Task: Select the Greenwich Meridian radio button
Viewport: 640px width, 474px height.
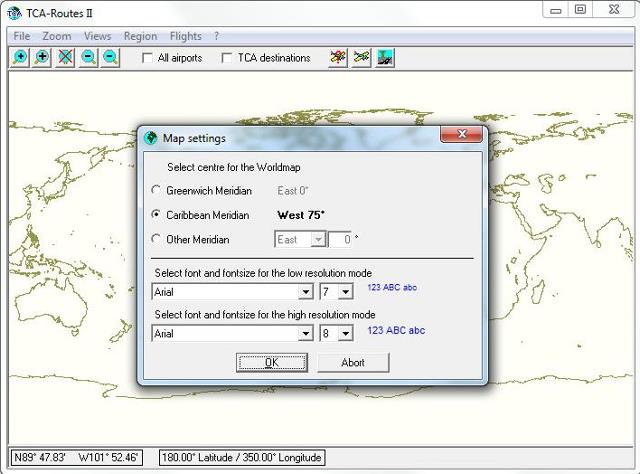Action: pos(156,190)
